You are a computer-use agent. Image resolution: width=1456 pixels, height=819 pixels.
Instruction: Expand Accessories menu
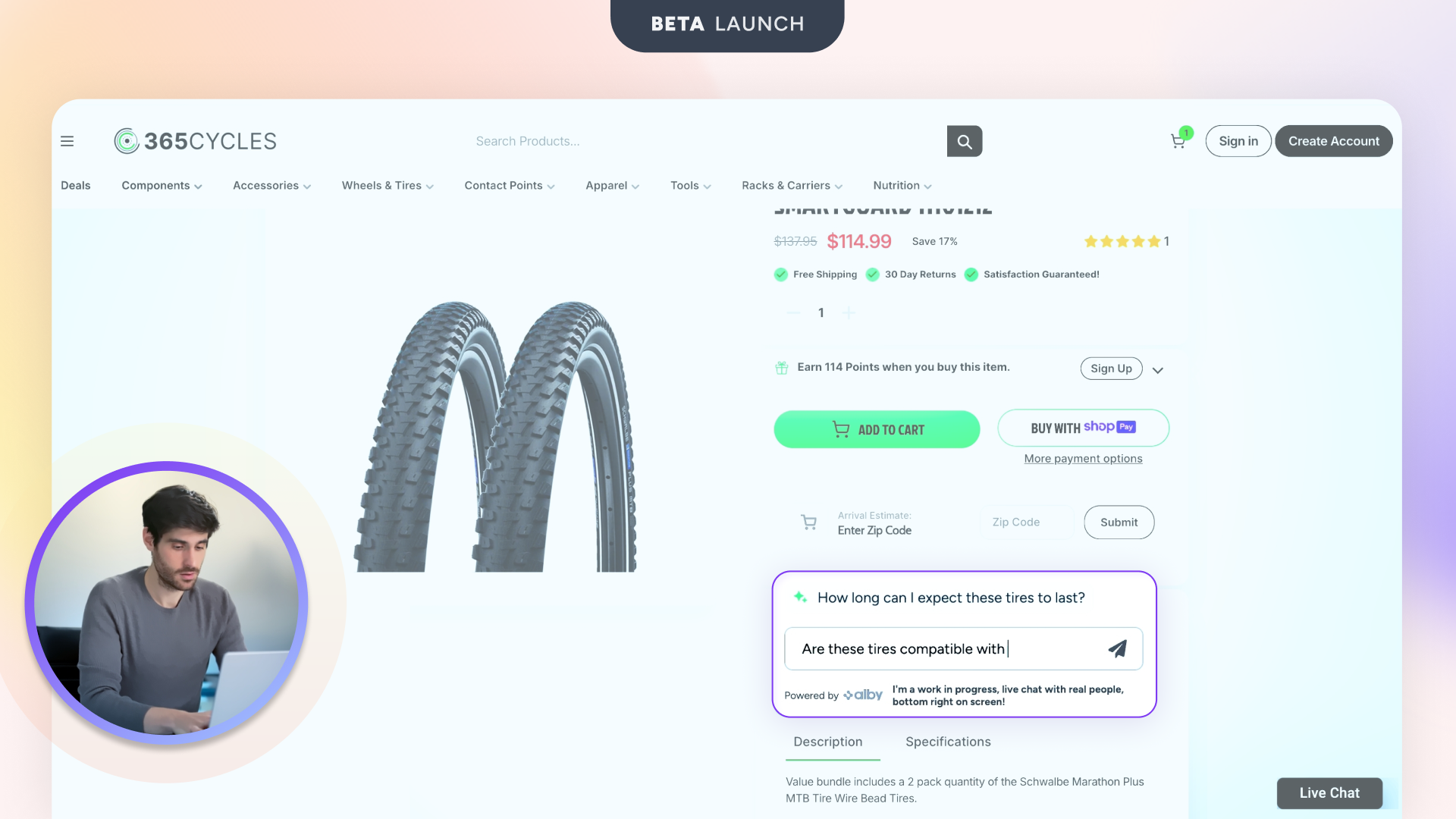point(271,186)
